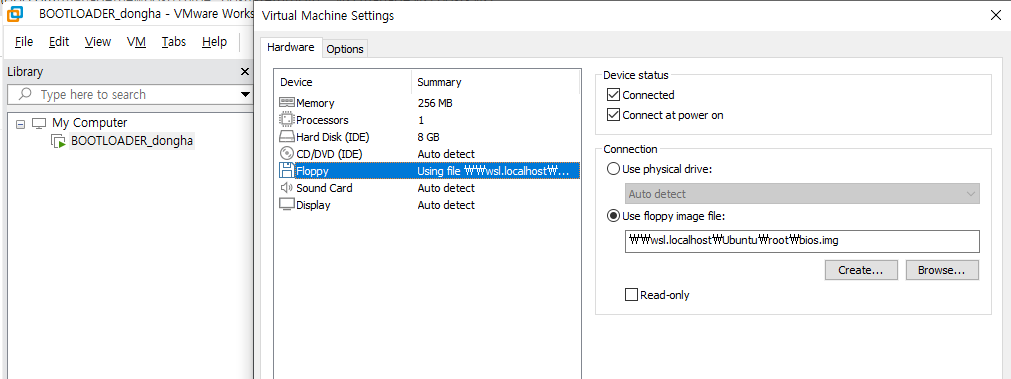Viewport: 1011px width, 379px height.
Task: Click the floppy image file path field
Action: [802, 240]
